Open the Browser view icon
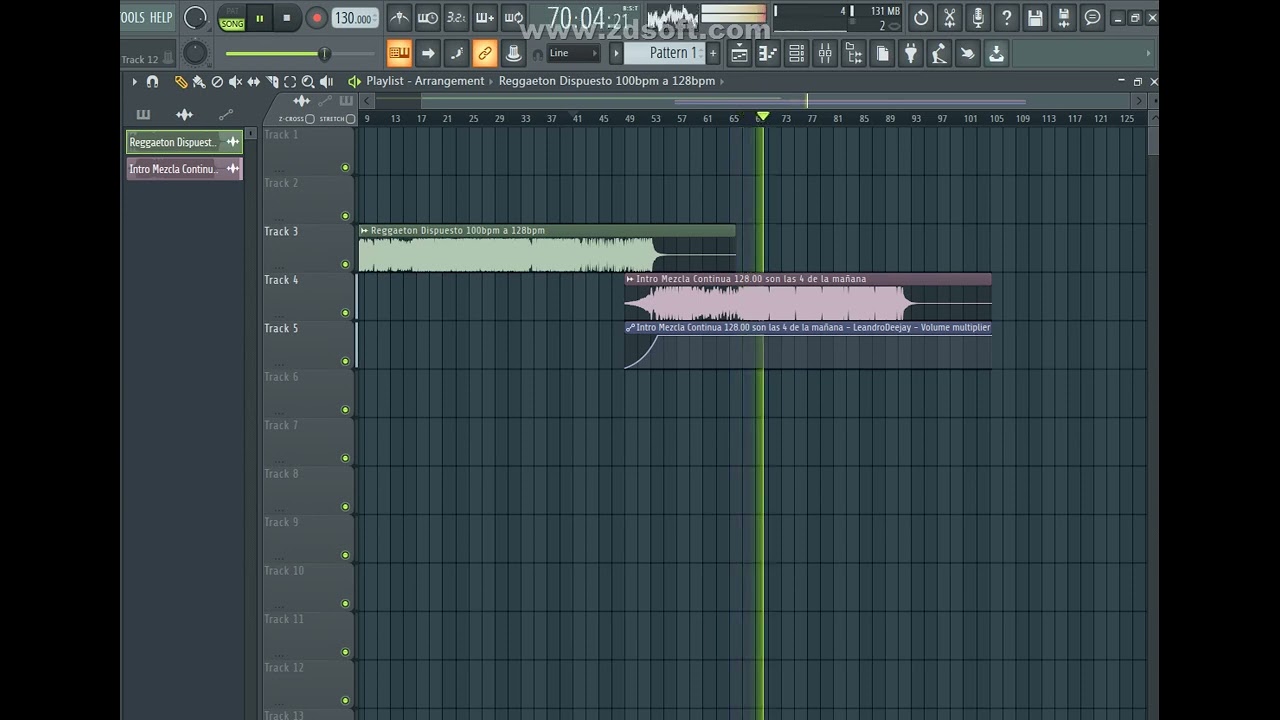The image size is (1280, 720). (854, 54)
